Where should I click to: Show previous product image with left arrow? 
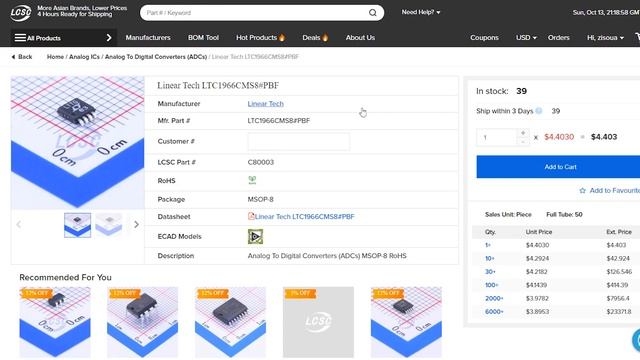pos(19,224)
